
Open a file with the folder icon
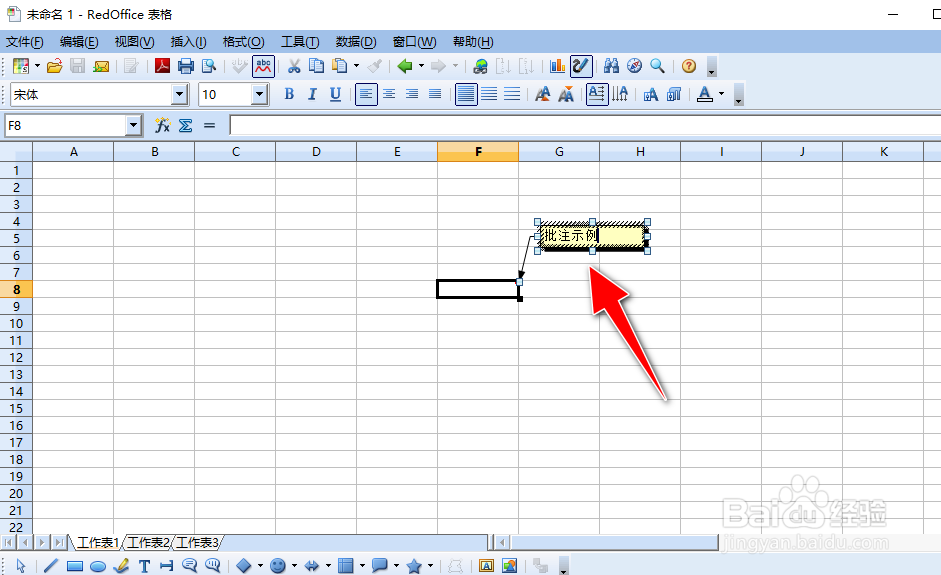[x=55, y=66]
